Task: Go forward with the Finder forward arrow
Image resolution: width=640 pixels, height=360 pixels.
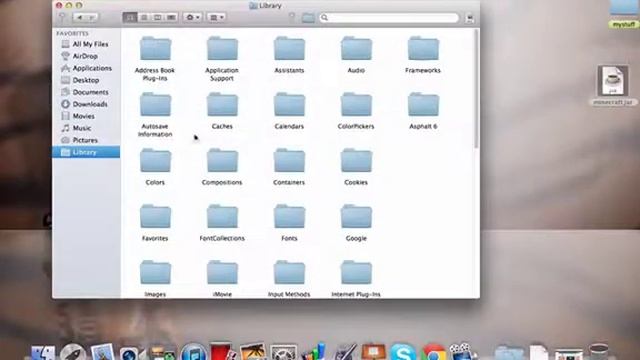Action: point(92,18)
